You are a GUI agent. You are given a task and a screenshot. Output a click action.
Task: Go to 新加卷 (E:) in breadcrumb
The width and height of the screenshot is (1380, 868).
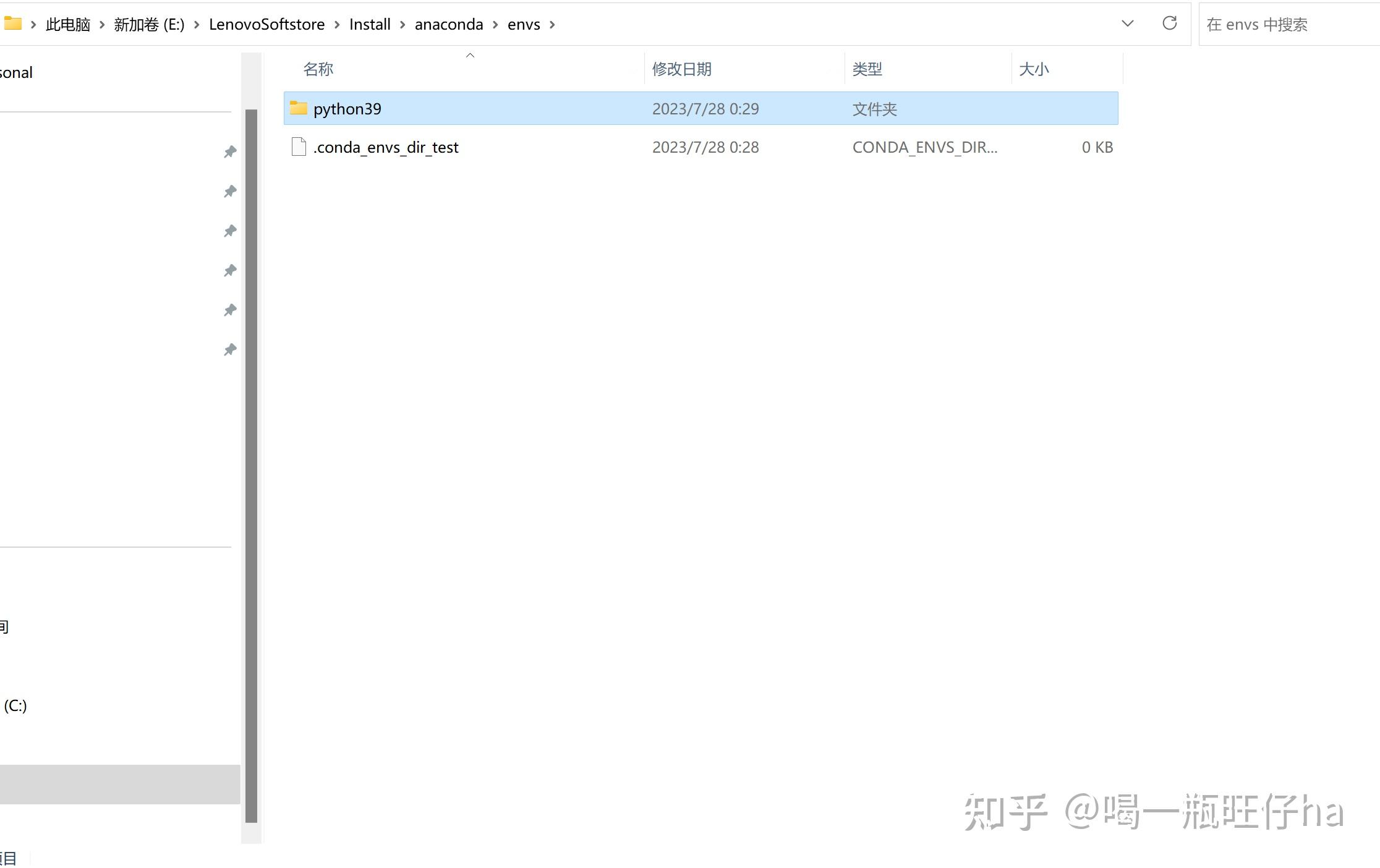[x=149, y=24]
